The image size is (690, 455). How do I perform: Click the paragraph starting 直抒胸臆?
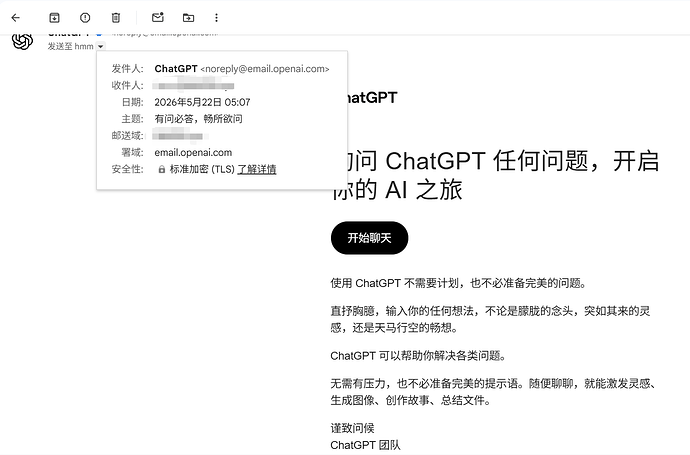coord(490,319)
